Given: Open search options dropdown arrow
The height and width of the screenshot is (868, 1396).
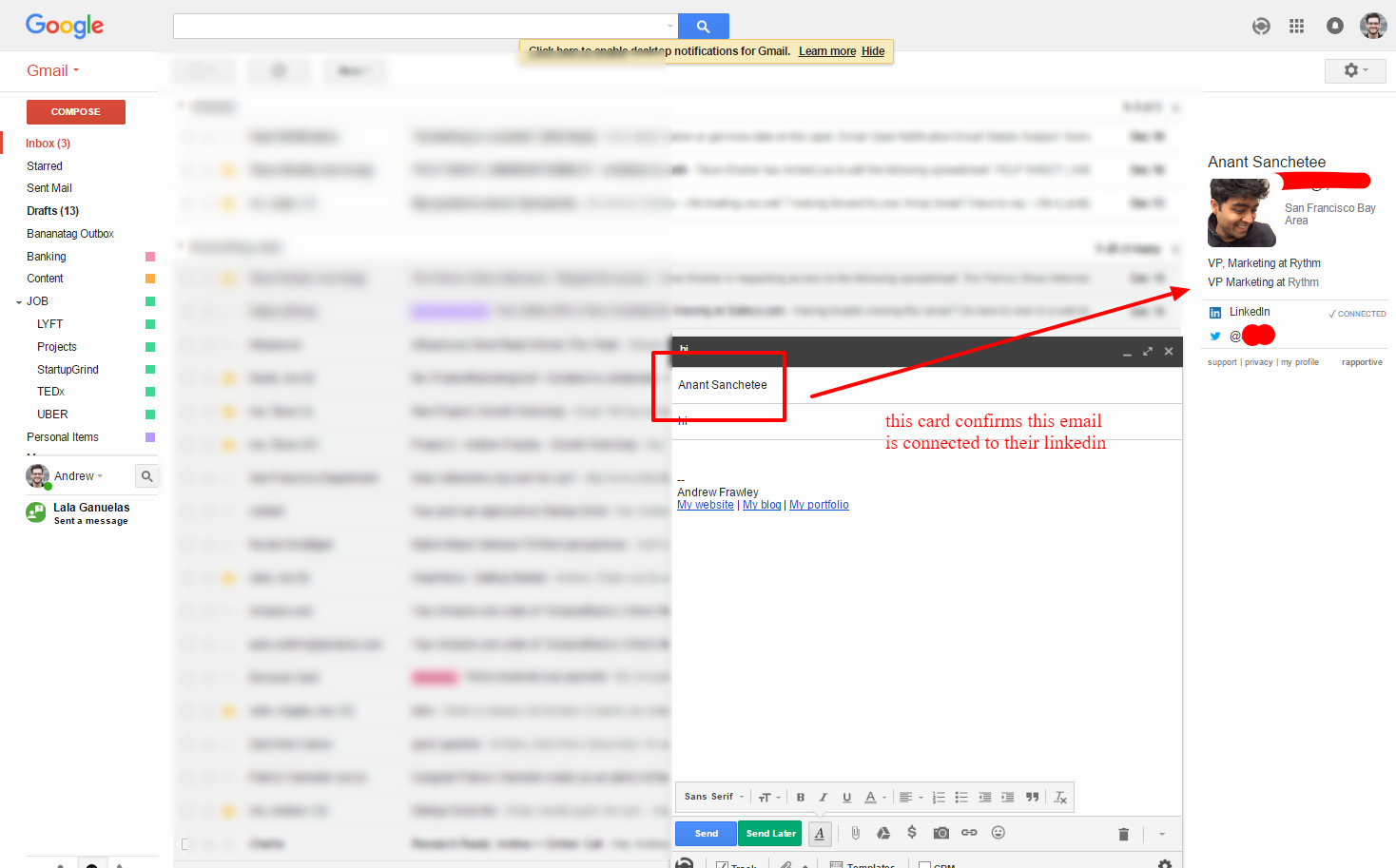Looking at the screenshot, I should coord(670,27).
